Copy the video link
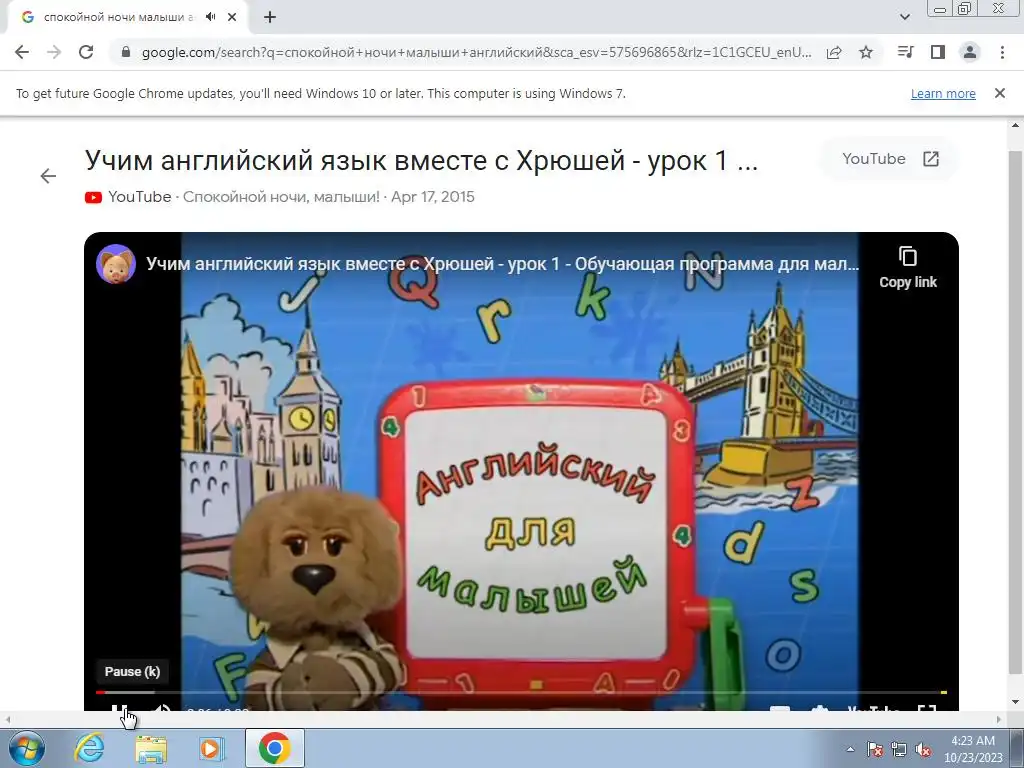 tap(908, 268)
